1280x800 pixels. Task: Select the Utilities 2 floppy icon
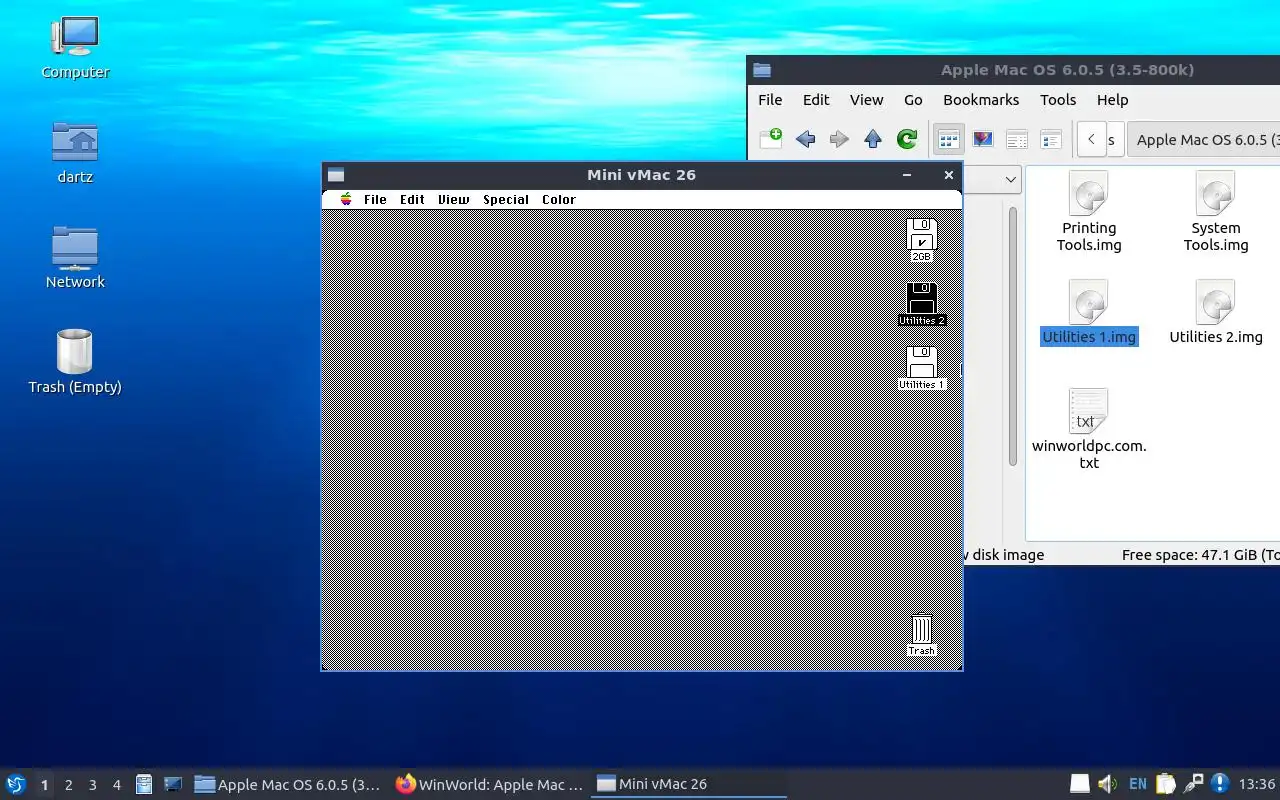click(x=921, y=304)
